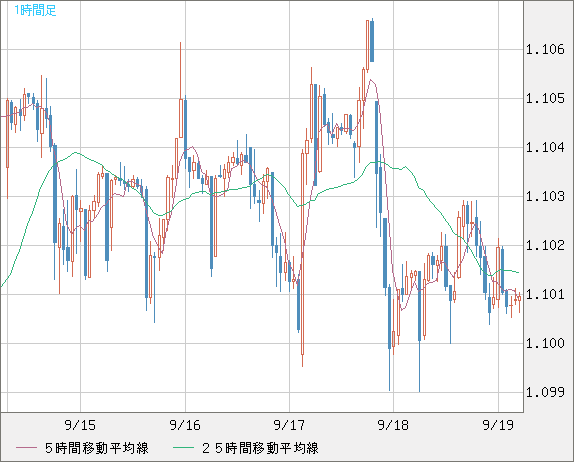
Task: Click the 1.103 price axis label
Action: pyautogui.click(x=545, y=197)
